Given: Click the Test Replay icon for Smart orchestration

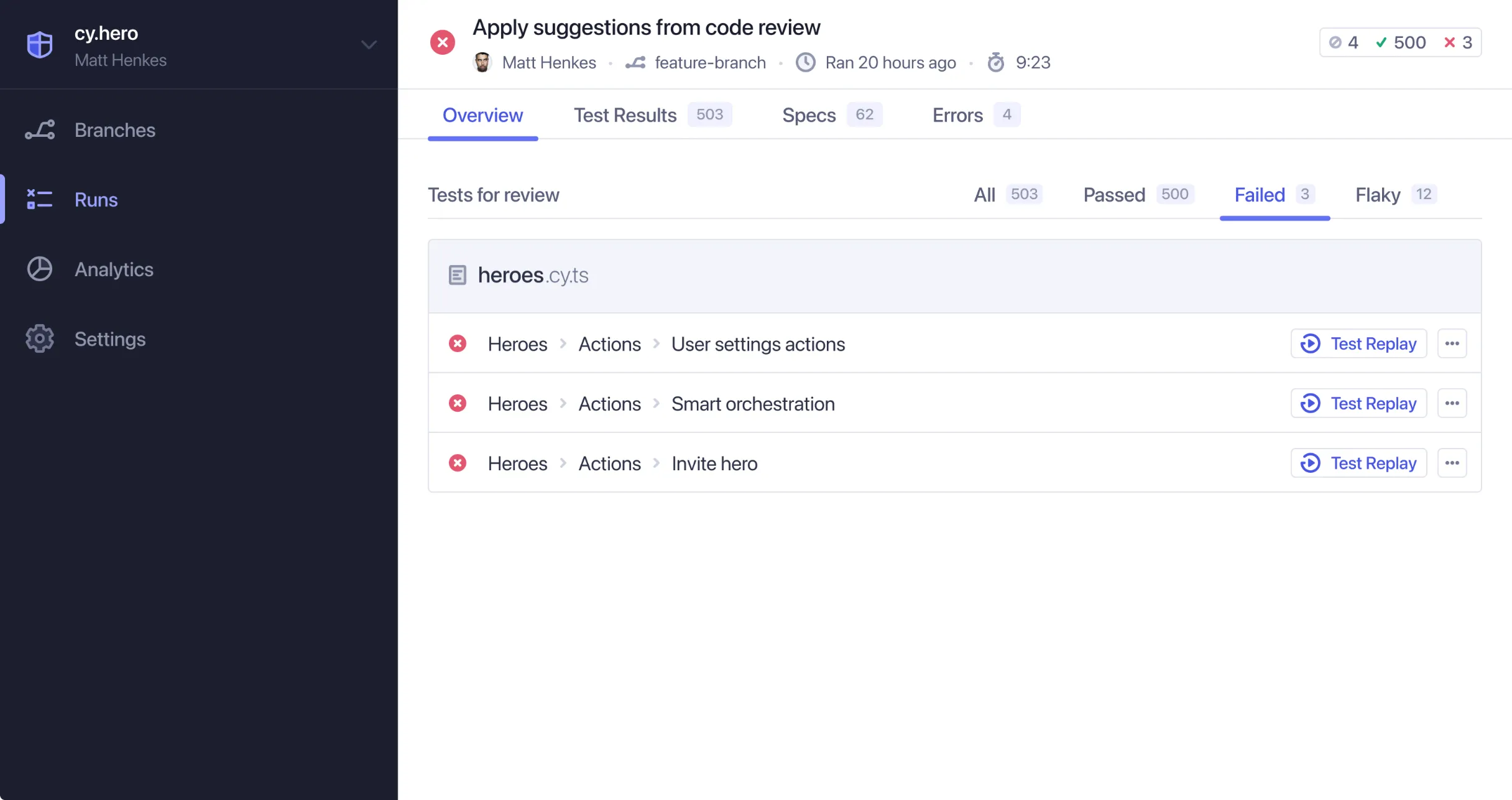Looking at the screenshot, I should click(x=1311, y=403).
